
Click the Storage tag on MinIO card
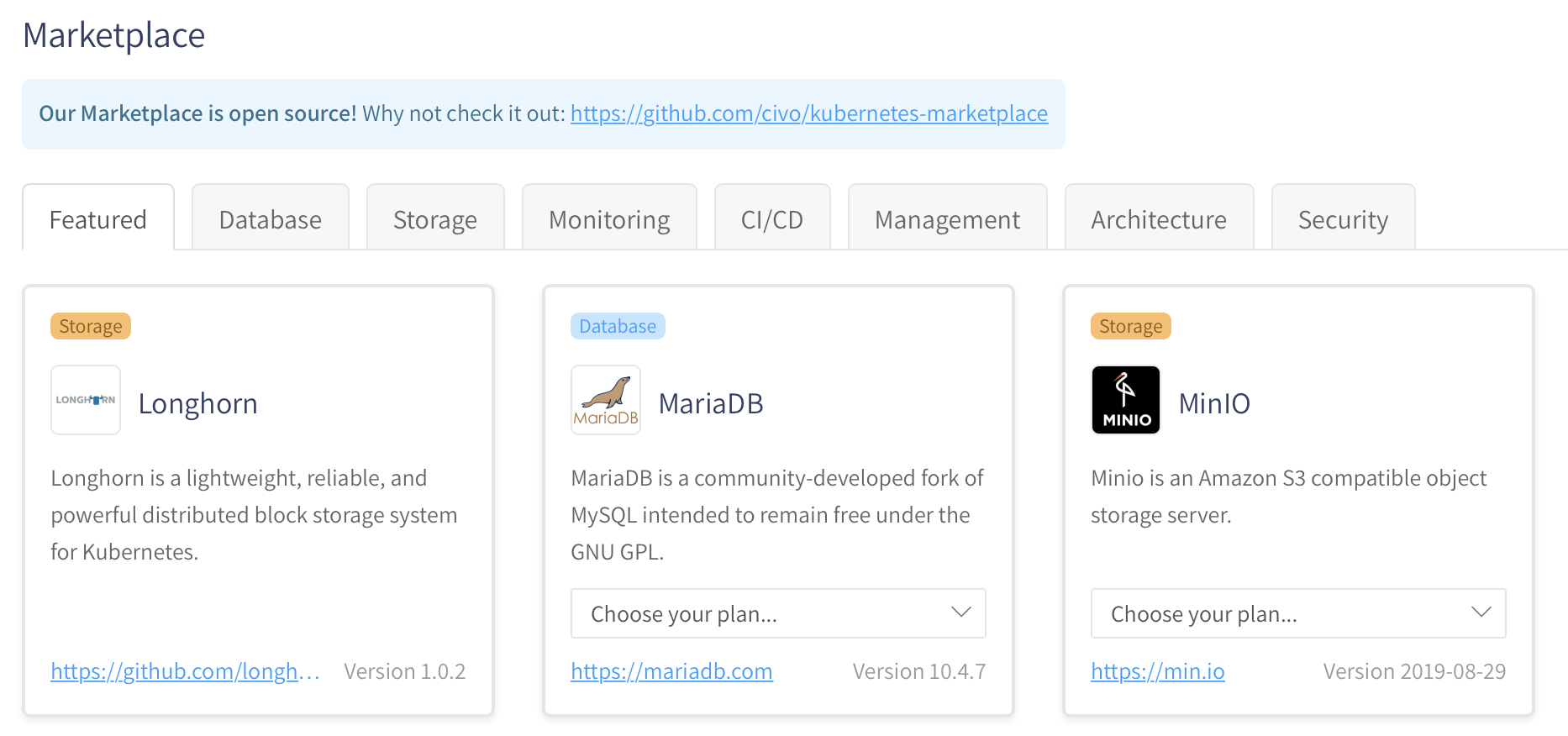pos(1131,326)
